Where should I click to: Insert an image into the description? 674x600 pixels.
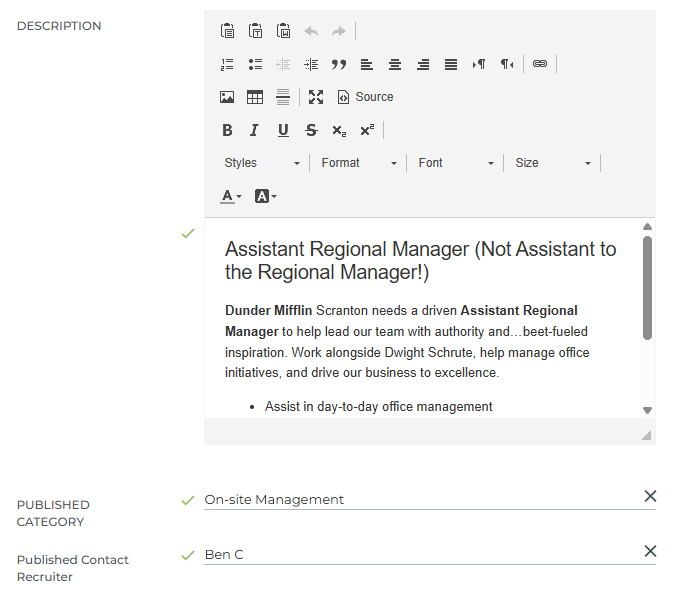pos(227,97)
